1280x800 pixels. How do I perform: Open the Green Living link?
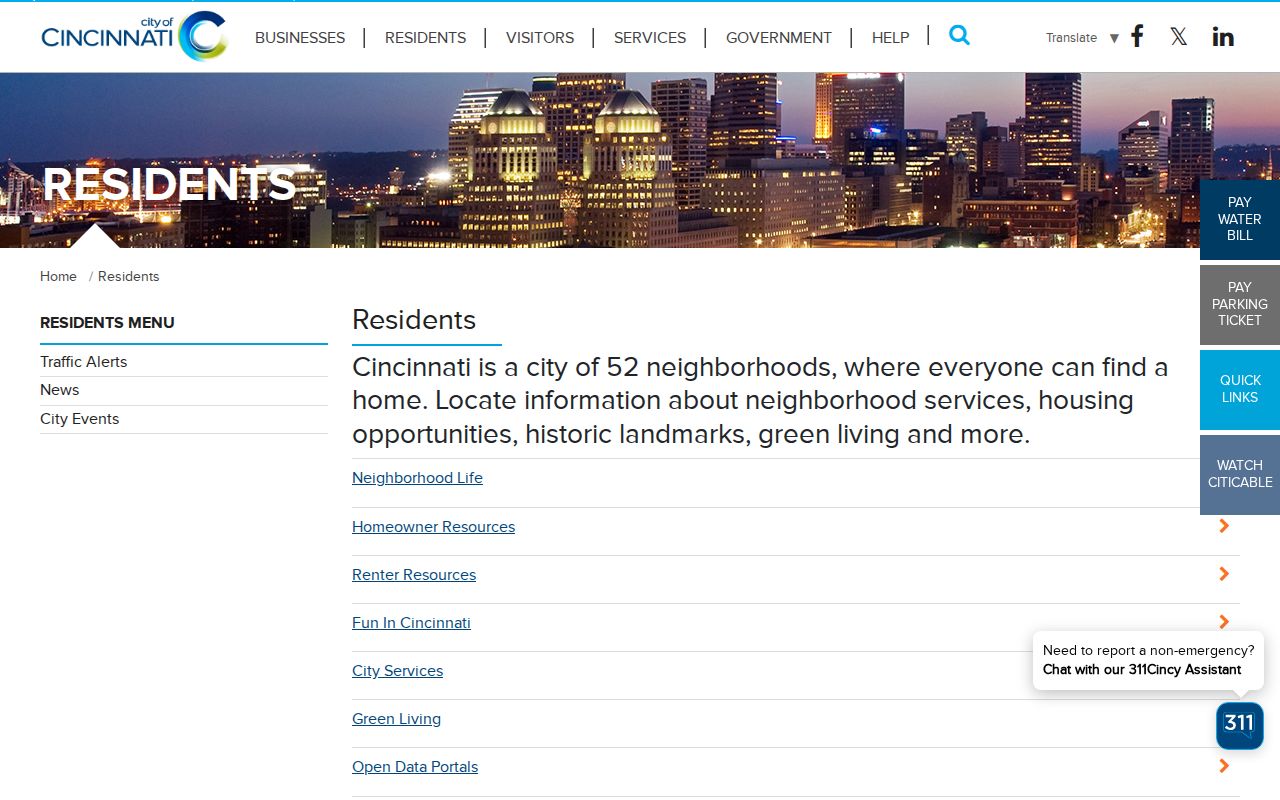(396, 719)
